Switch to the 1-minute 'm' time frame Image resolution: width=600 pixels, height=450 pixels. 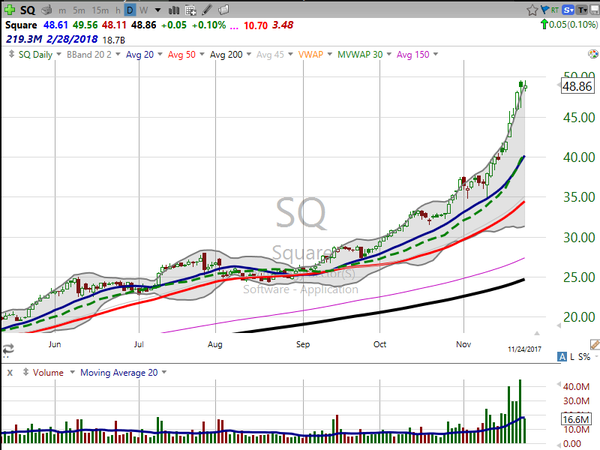coord(62,10)
